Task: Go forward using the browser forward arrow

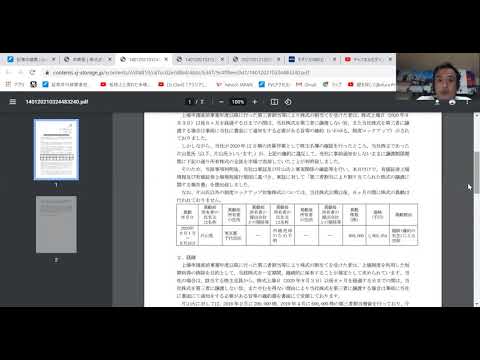Action: coord(20,72)
